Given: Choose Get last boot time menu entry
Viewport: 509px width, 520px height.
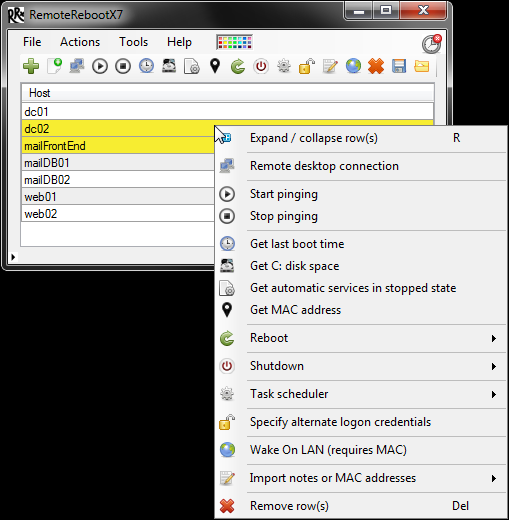Looking at the screenshot, I should 297,244.
